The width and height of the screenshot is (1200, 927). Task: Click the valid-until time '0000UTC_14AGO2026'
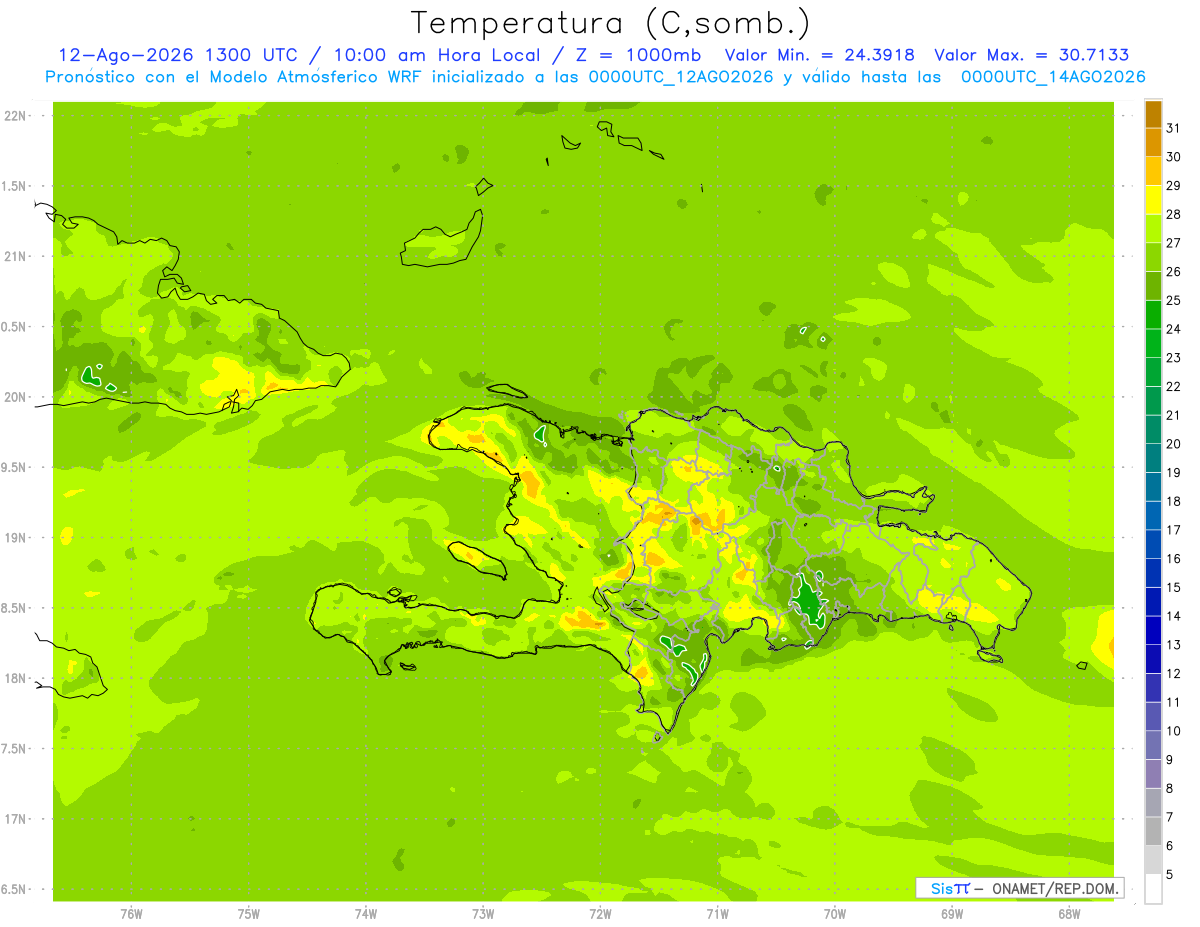click(x=1053, y=76)
